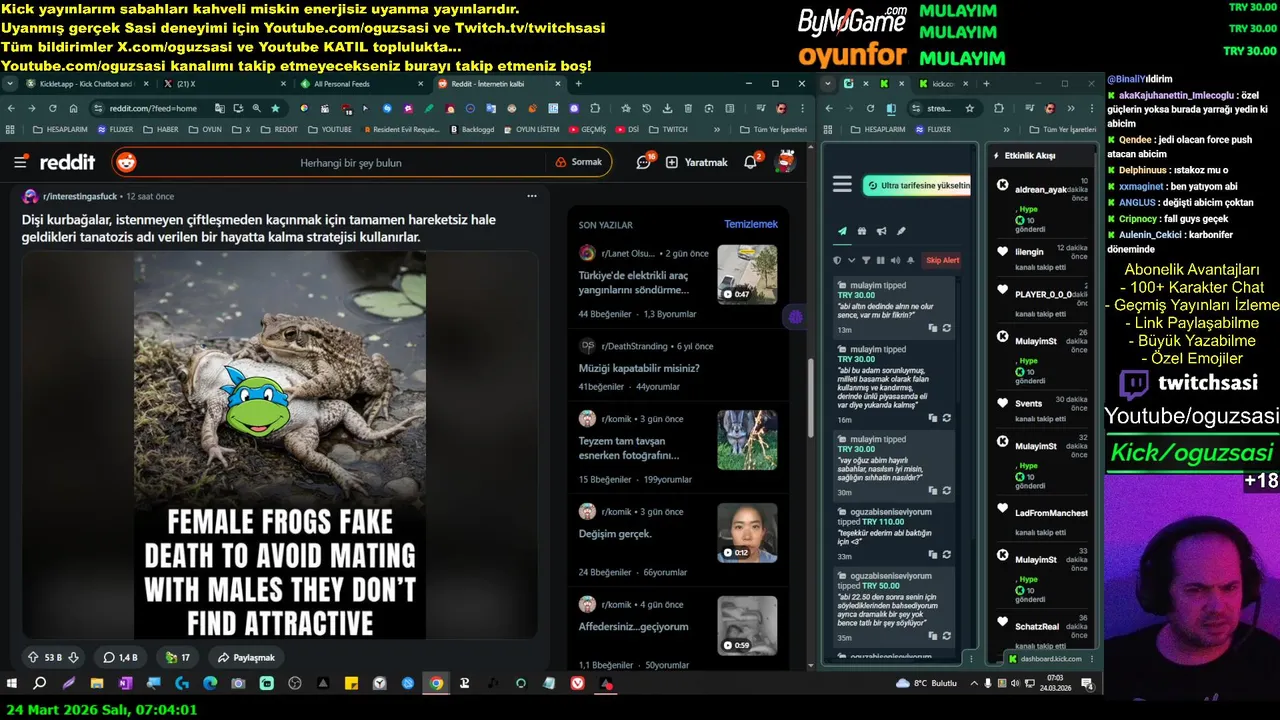Toggle the alert bell notification icon
The width and height of the screenshot is (1280, 720).
click(910, 260)
